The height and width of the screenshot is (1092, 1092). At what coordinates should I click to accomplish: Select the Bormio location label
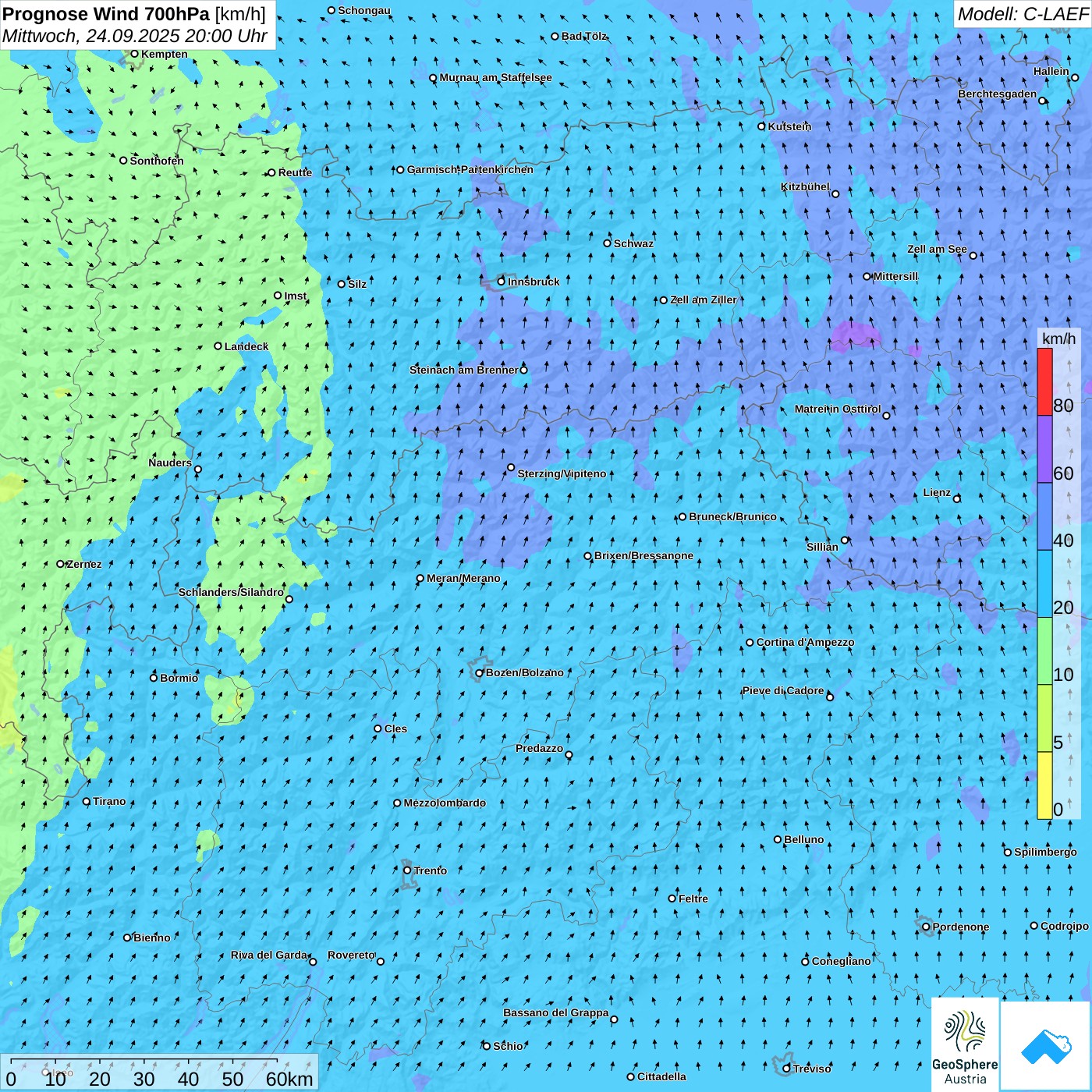(x=179, y=678)
